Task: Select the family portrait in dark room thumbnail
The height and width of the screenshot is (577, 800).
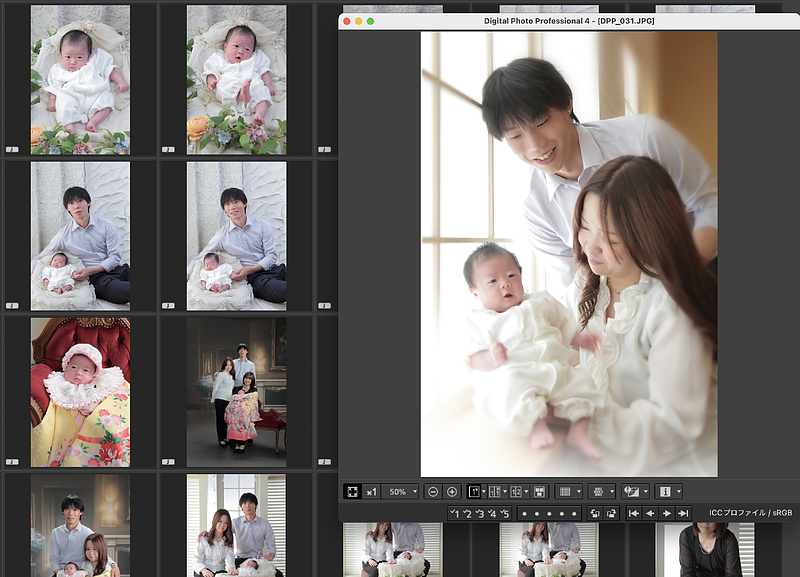Action: click(x=236, y=392)
